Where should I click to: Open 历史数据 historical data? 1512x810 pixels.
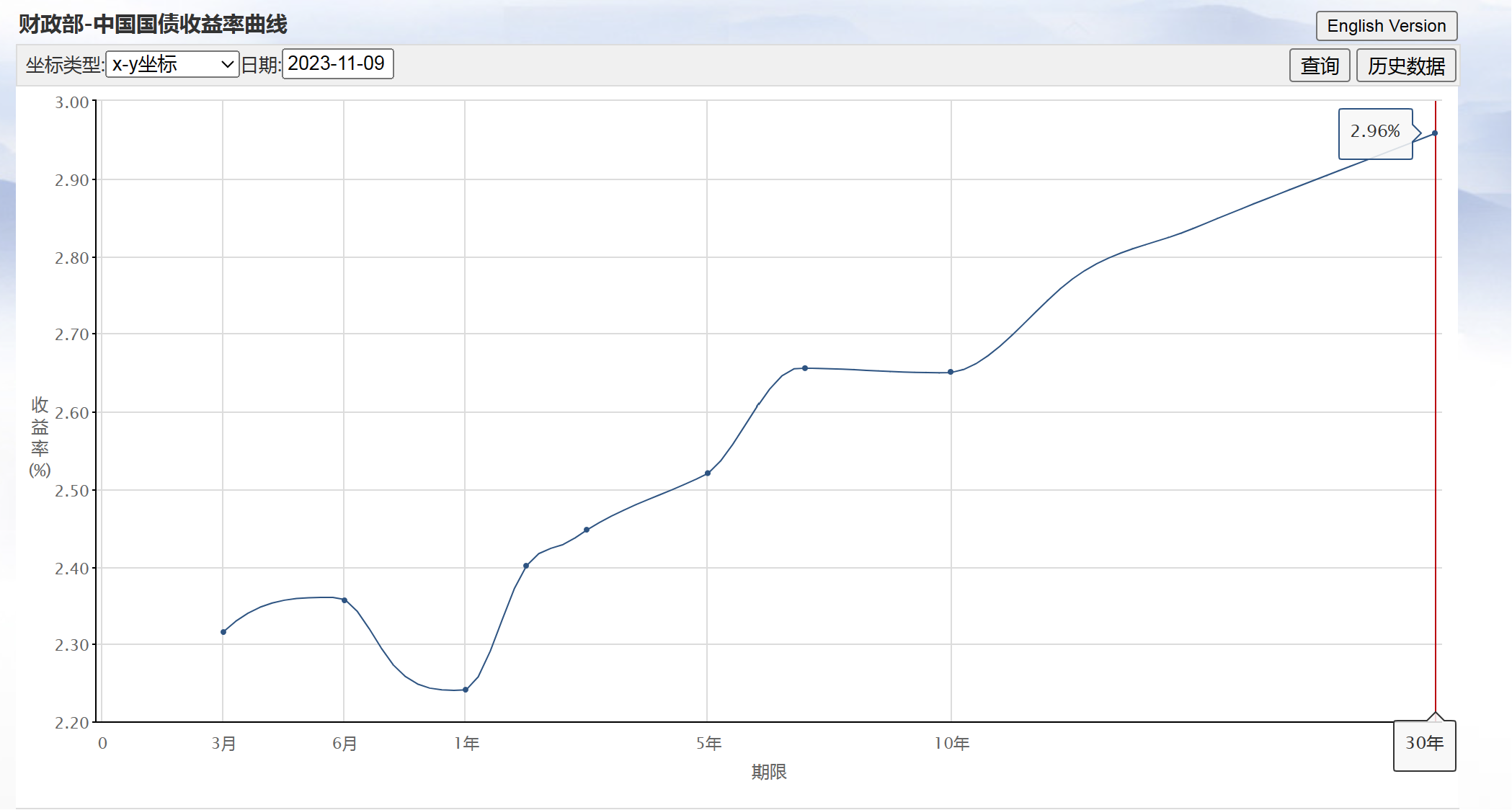coord(1405,66)
